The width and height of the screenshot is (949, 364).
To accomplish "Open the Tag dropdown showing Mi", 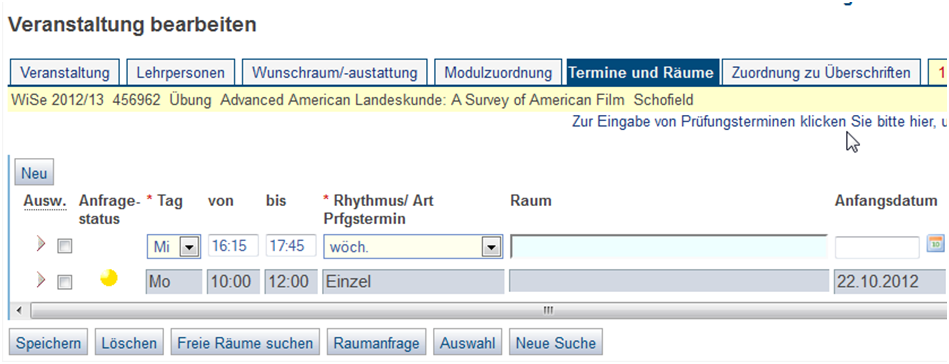I will [174, 247].
